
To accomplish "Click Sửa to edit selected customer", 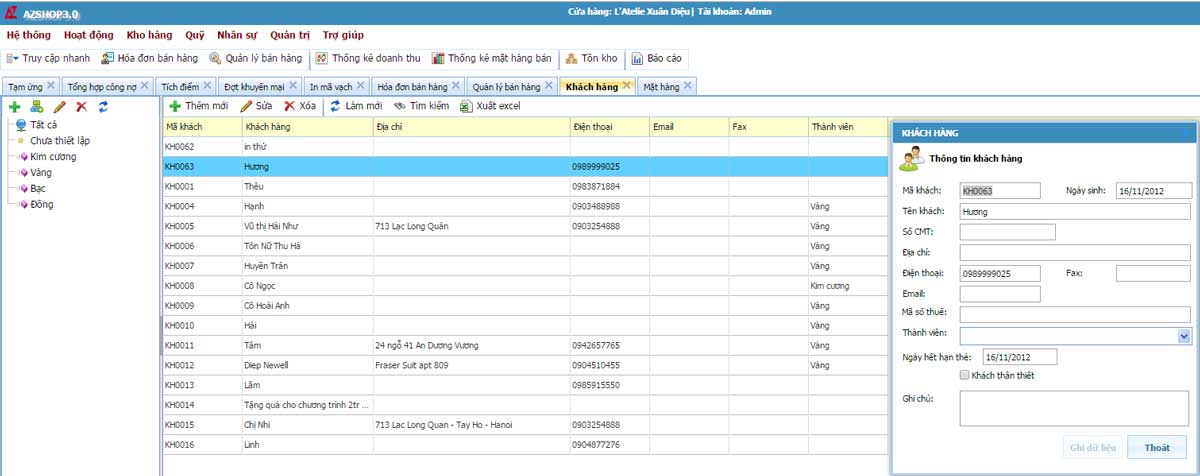I will pos(256,105).
